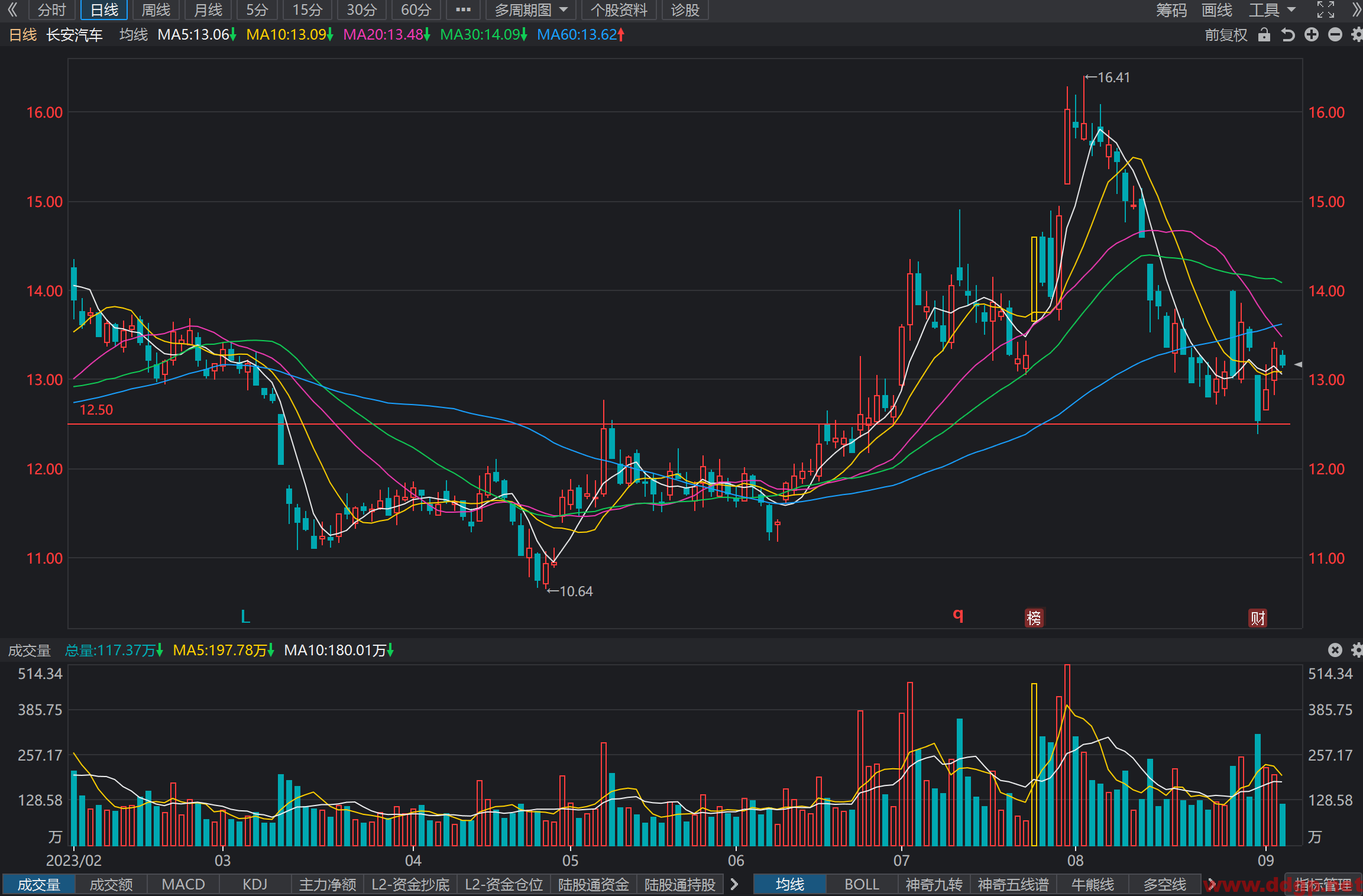Select the 均线 main indicator tab
1363x896 pixels.
[790, 885]
